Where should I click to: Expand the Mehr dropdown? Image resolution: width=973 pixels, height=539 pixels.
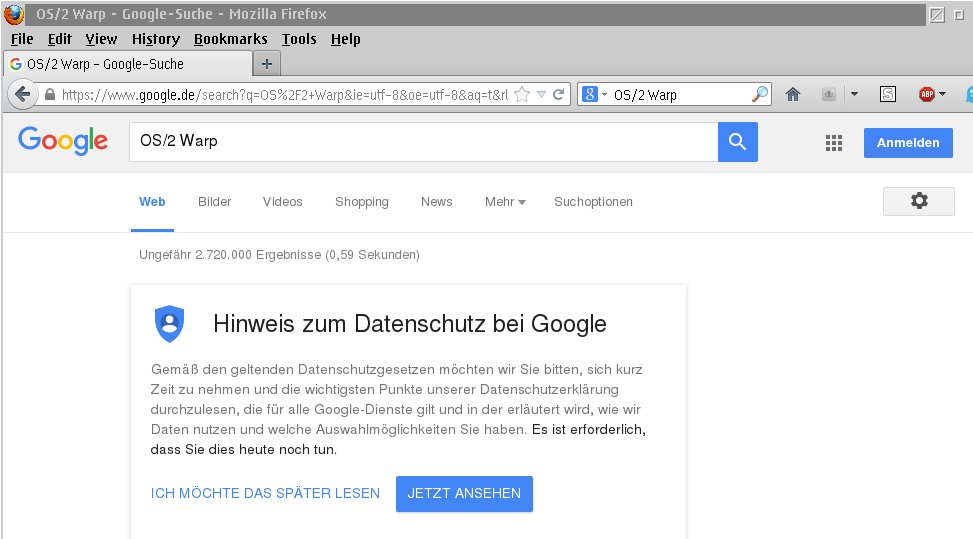[505, 202]
